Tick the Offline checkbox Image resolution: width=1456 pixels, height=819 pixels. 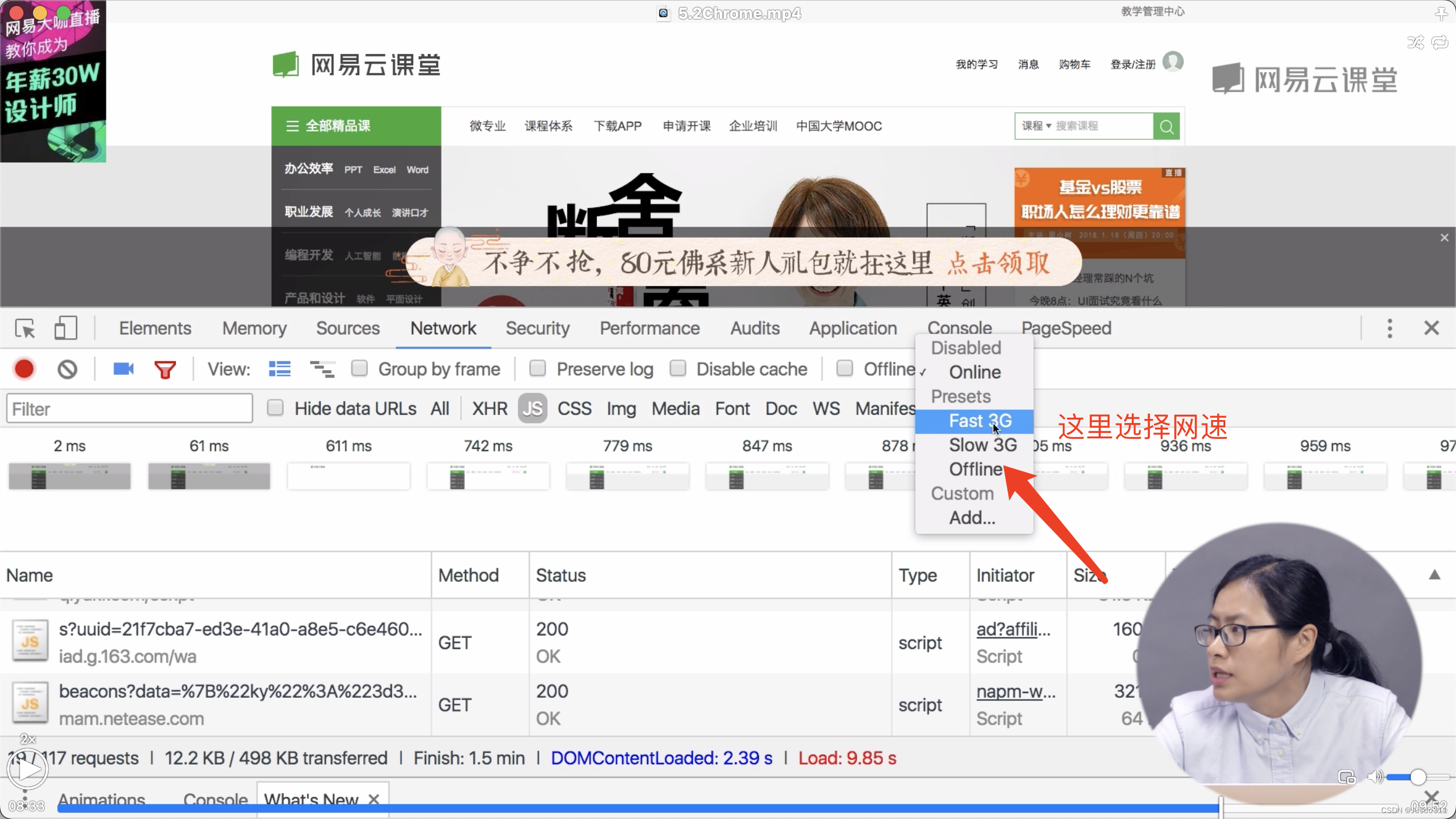point(845,368)
